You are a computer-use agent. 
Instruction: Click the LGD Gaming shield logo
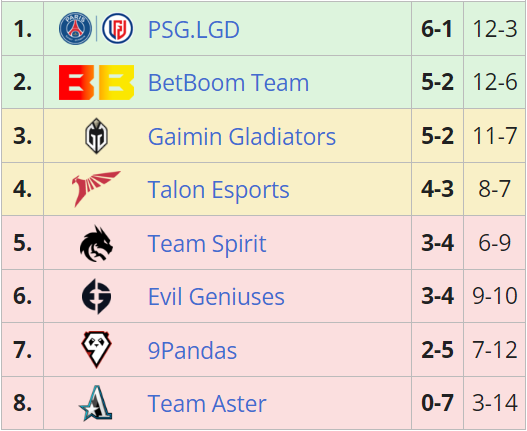point(117,29)
